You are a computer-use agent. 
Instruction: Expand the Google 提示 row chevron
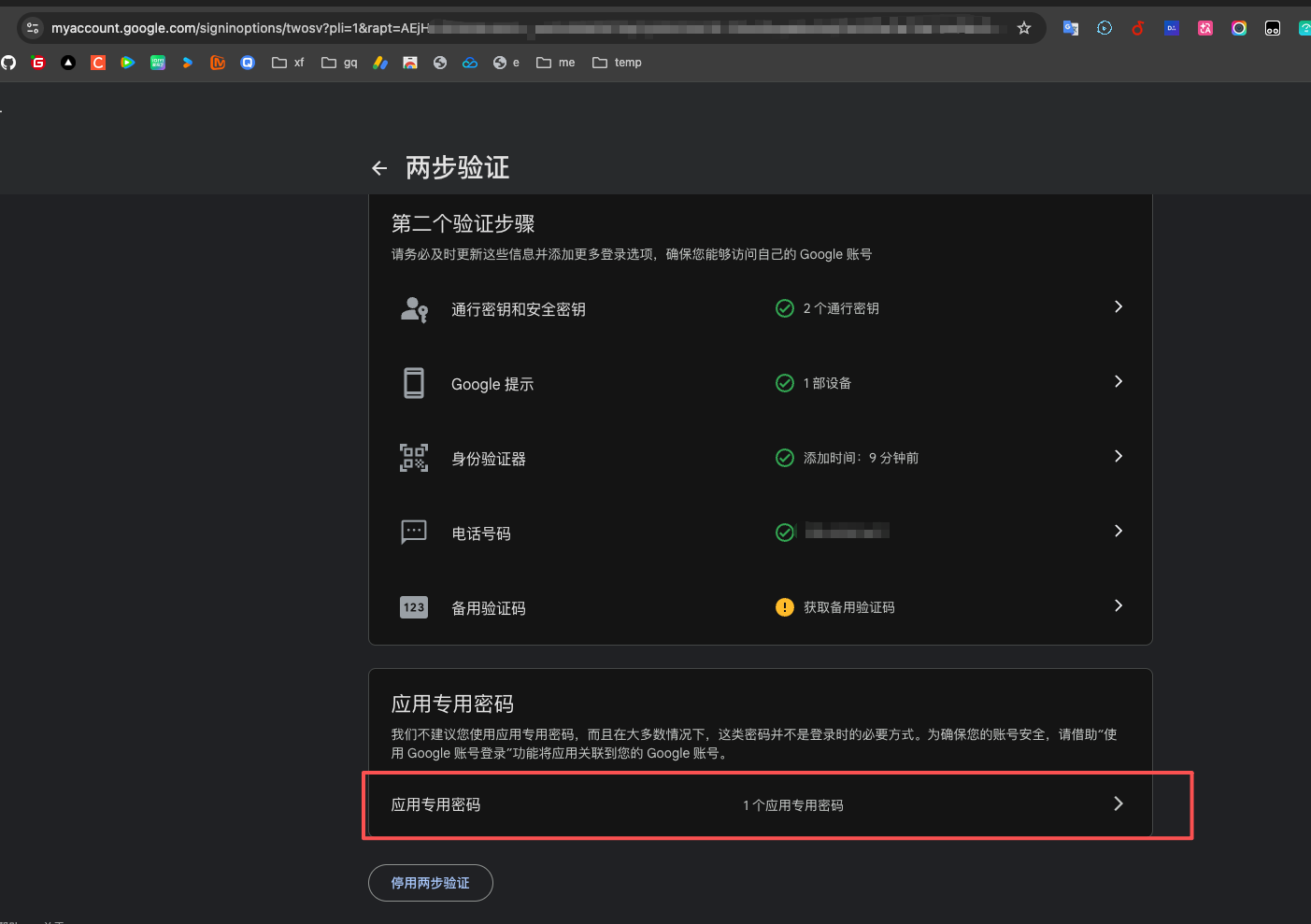[x=1119, y=381]
